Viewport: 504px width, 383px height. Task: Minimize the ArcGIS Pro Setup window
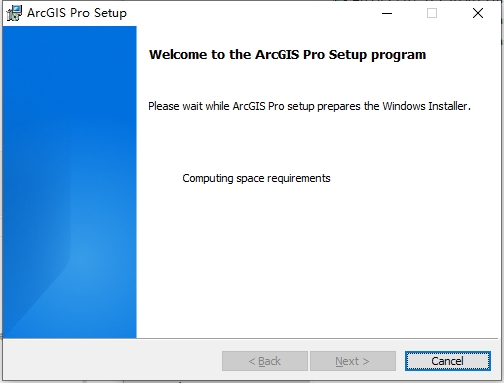(x=387, y=13)
